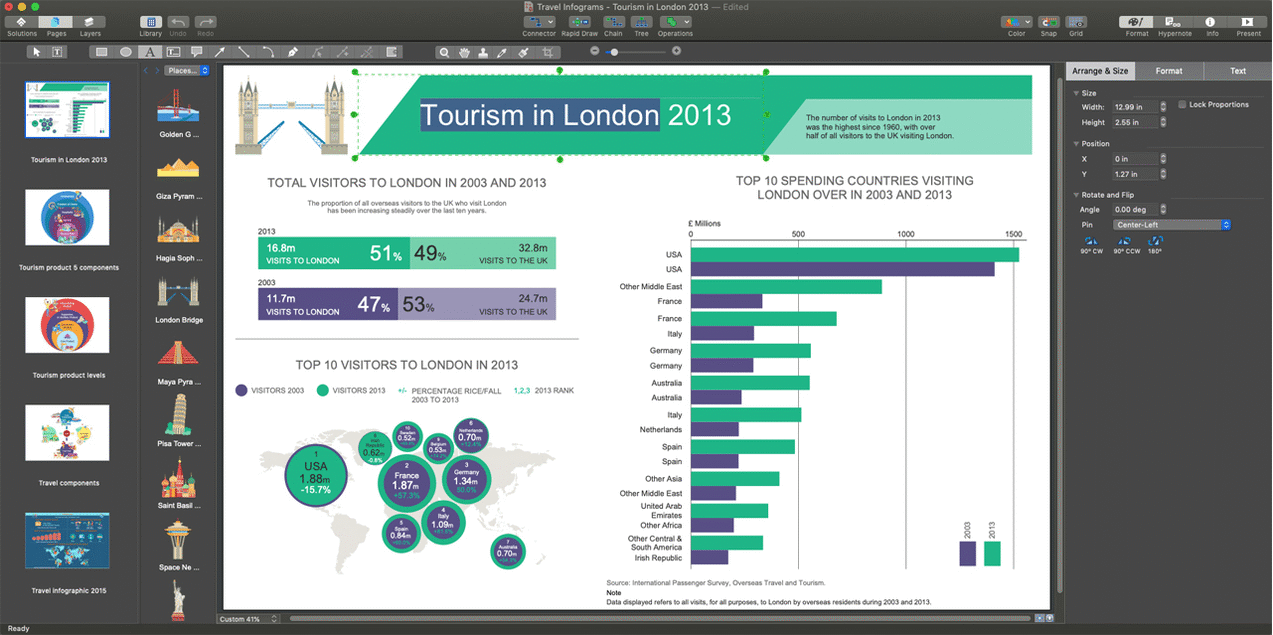Activate the Hand pan tool
The width and height of the screenshot is (1273, 635).
464,51
